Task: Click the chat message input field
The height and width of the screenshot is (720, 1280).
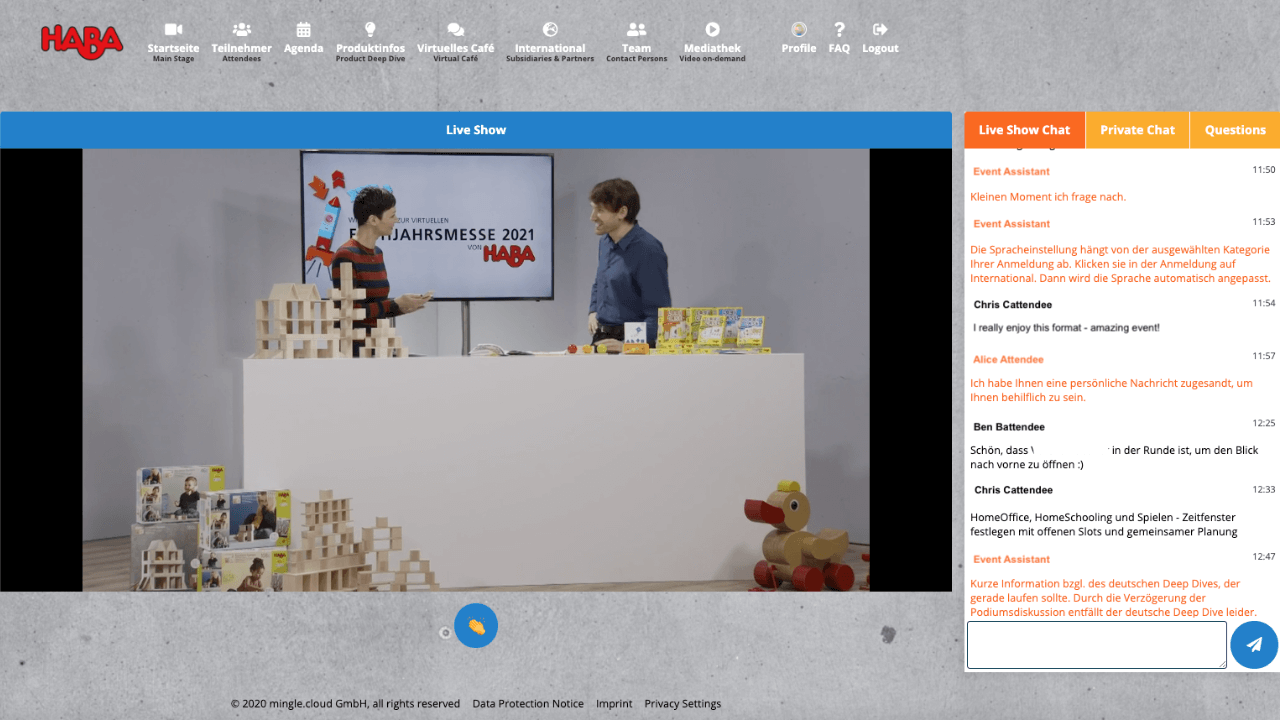Action: pyautogui.click(x=1096, y=645)
